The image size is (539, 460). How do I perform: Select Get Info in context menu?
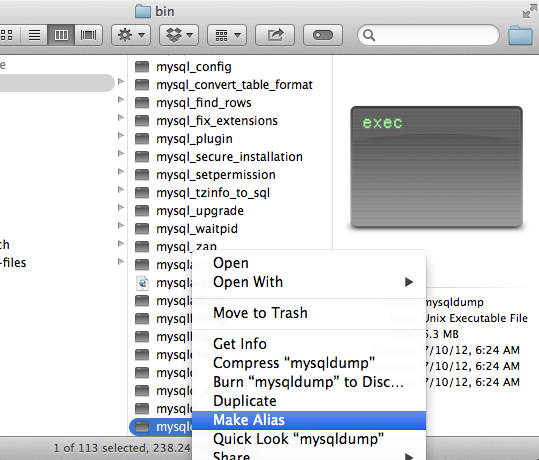click(x=240, y=344)
